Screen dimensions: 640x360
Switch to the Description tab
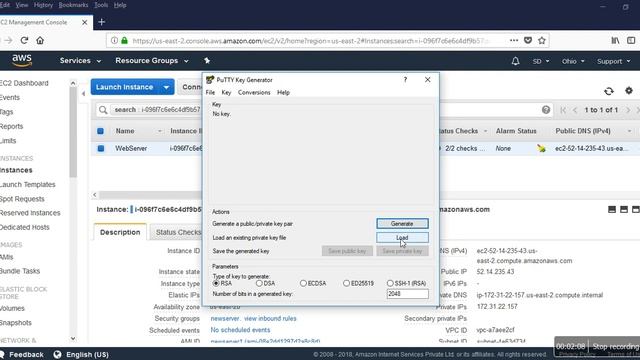click(120, 232)
